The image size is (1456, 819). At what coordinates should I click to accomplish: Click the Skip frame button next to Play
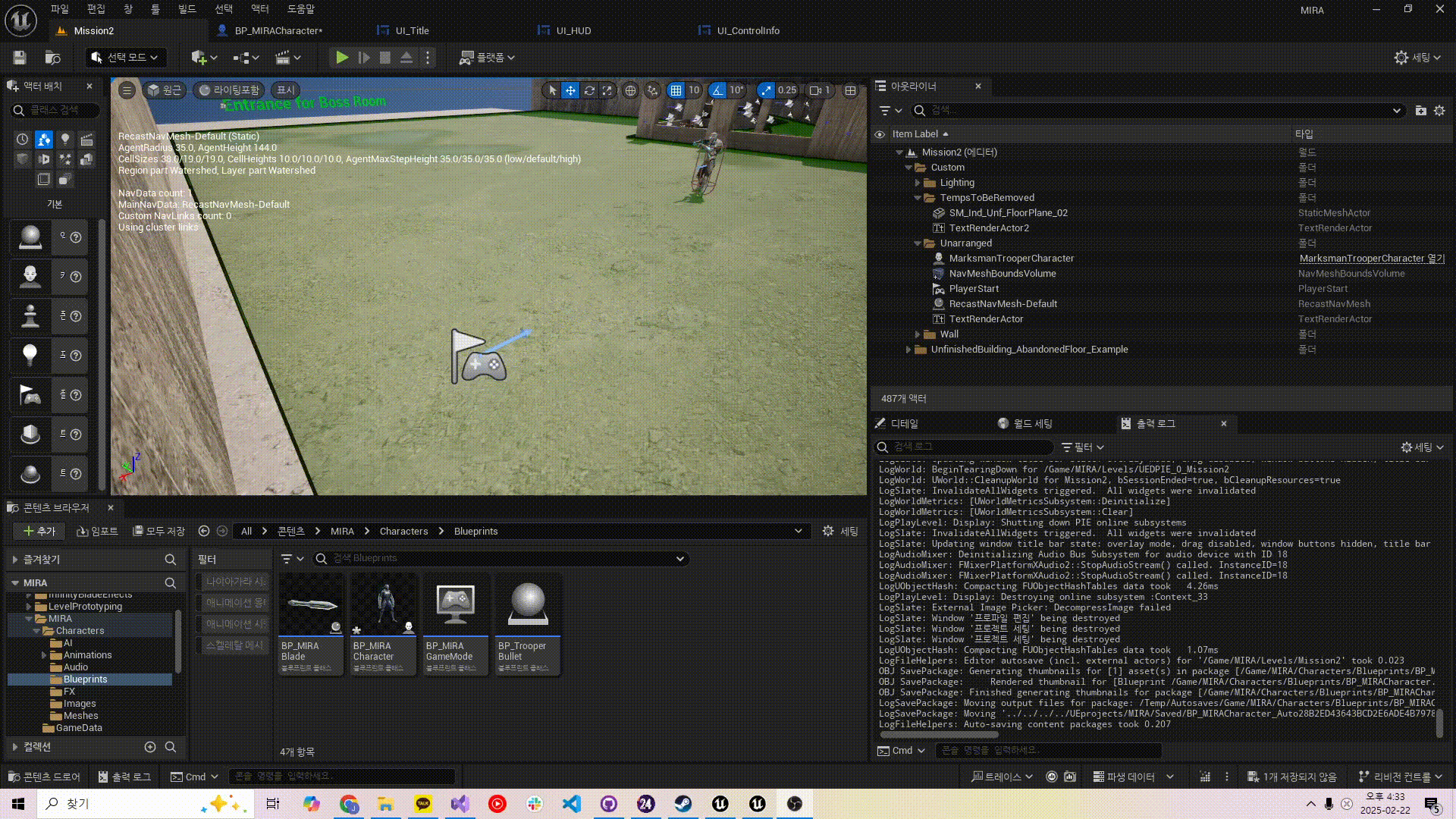pos(364,58)
